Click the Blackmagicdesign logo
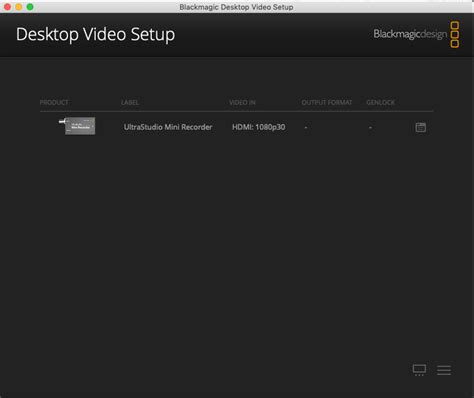Viewport: 474px width, 398px height. click(416, 34)
